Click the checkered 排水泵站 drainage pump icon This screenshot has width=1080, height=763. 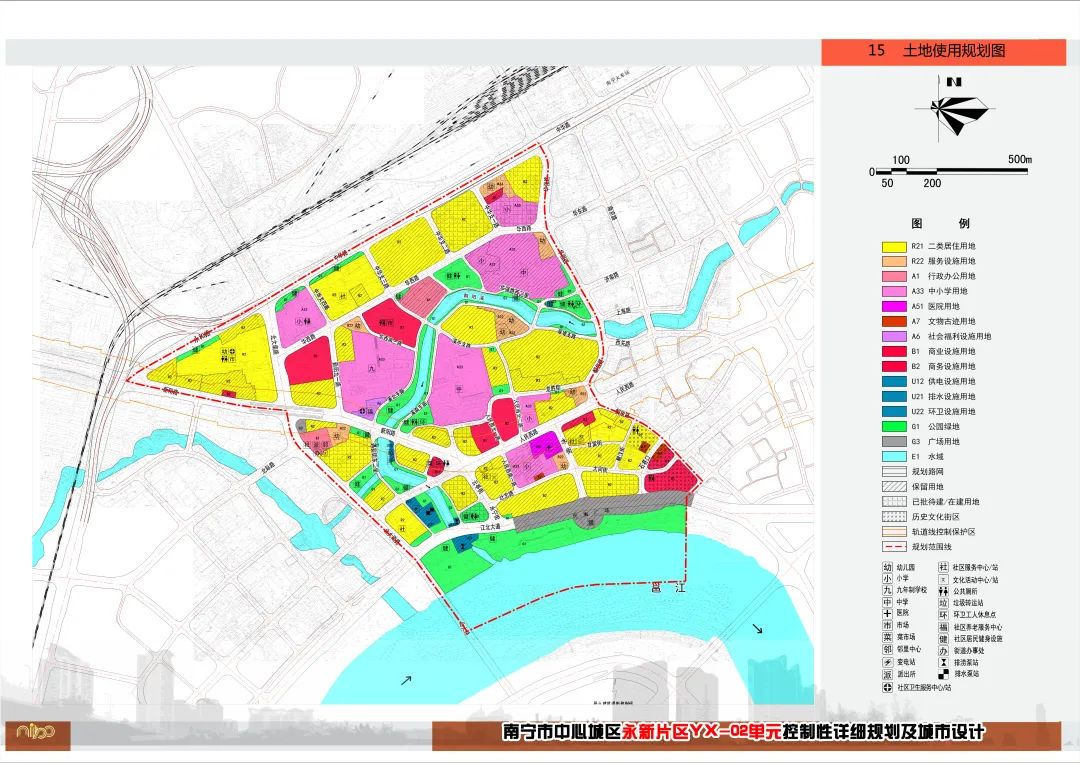(x=943, y=675)
